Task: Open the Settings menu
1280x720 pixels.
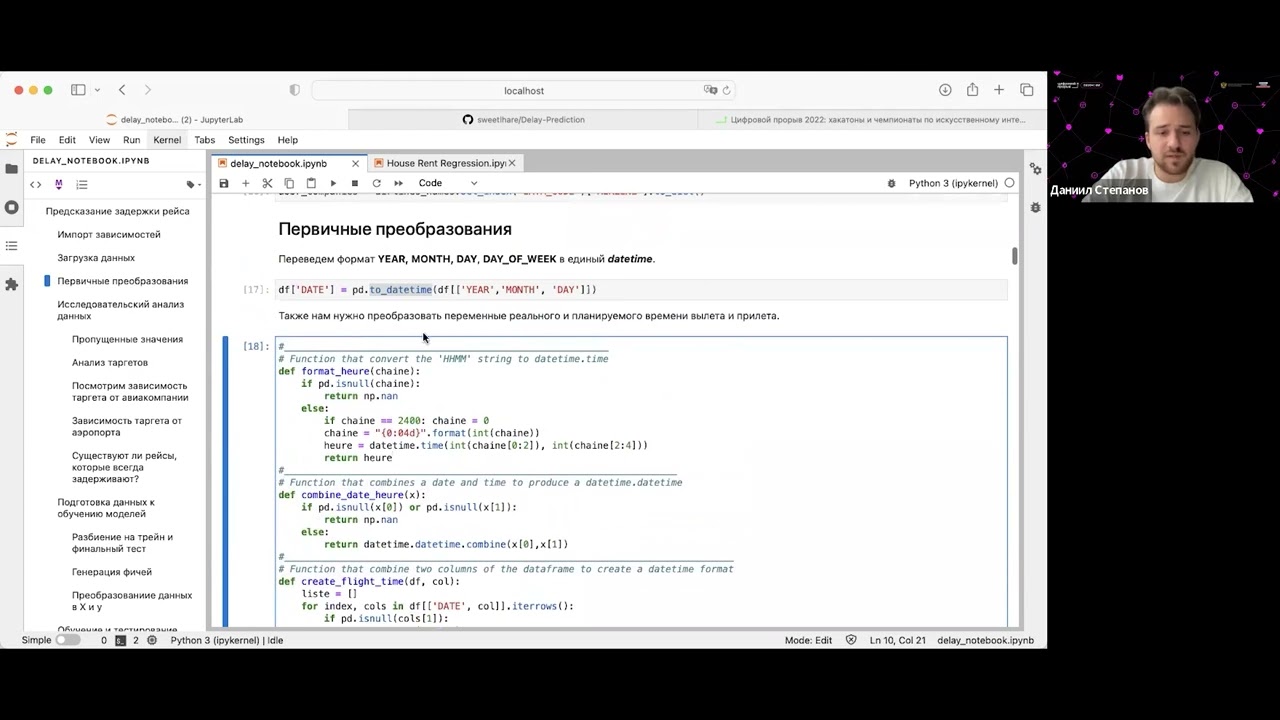Action: coord(246,140)
